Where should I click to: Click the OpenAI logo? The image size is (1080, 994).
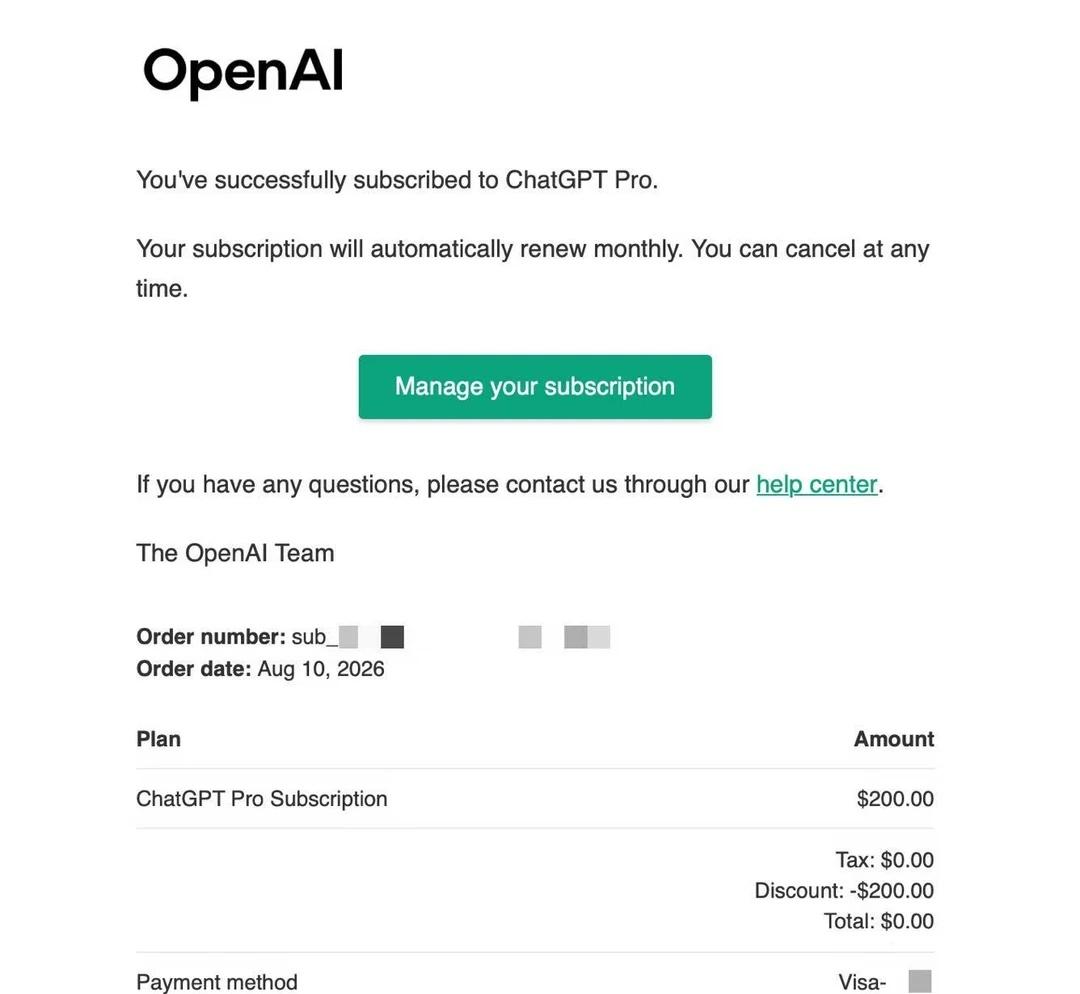pos(242,72)
